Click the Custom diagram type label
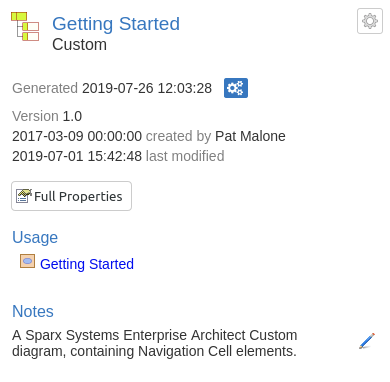Viewport: 390px width, 382px height. coord(79,45)
